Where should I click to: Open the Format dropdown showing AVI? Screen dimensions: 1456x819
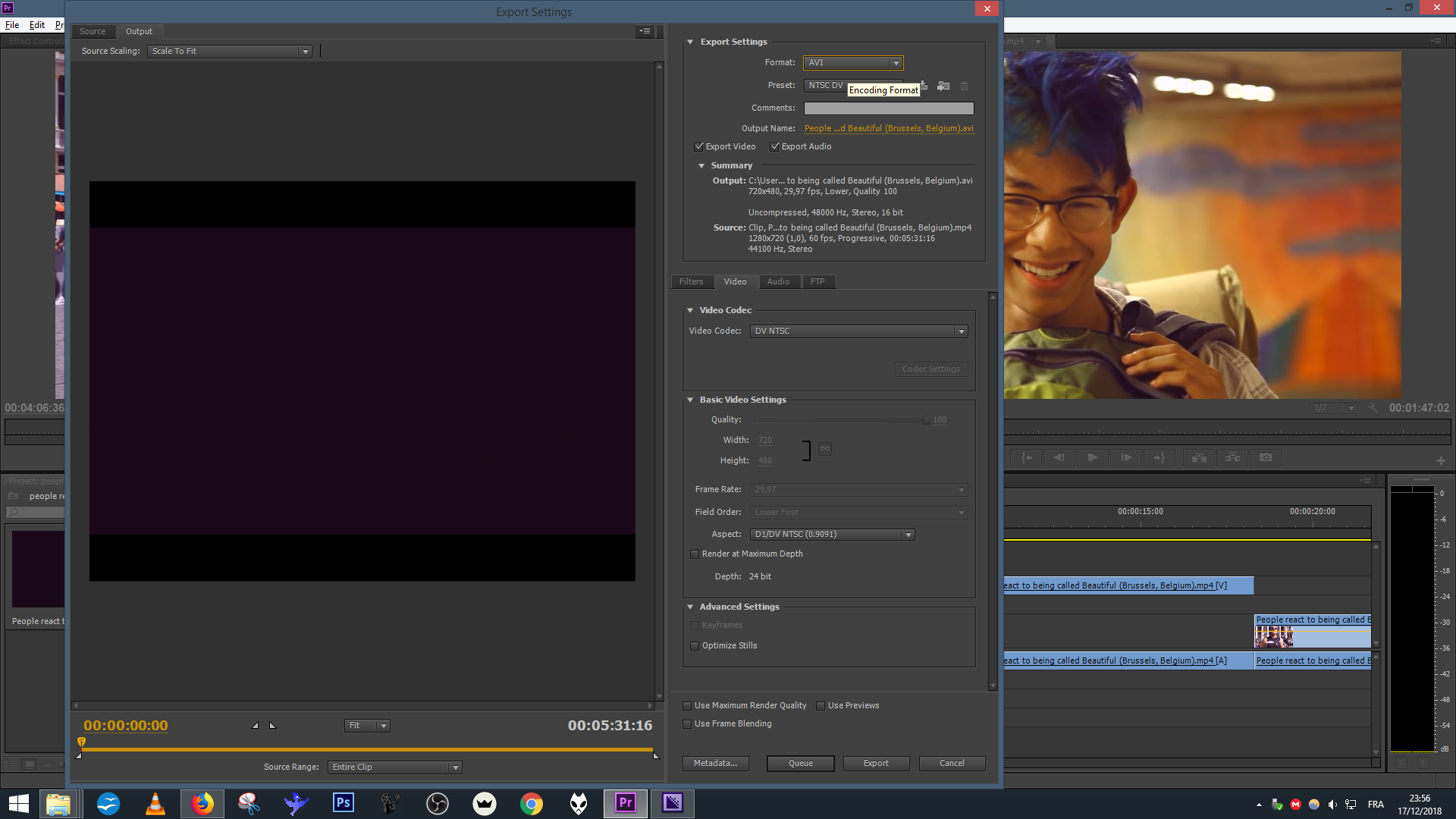[x=853, y=63]
